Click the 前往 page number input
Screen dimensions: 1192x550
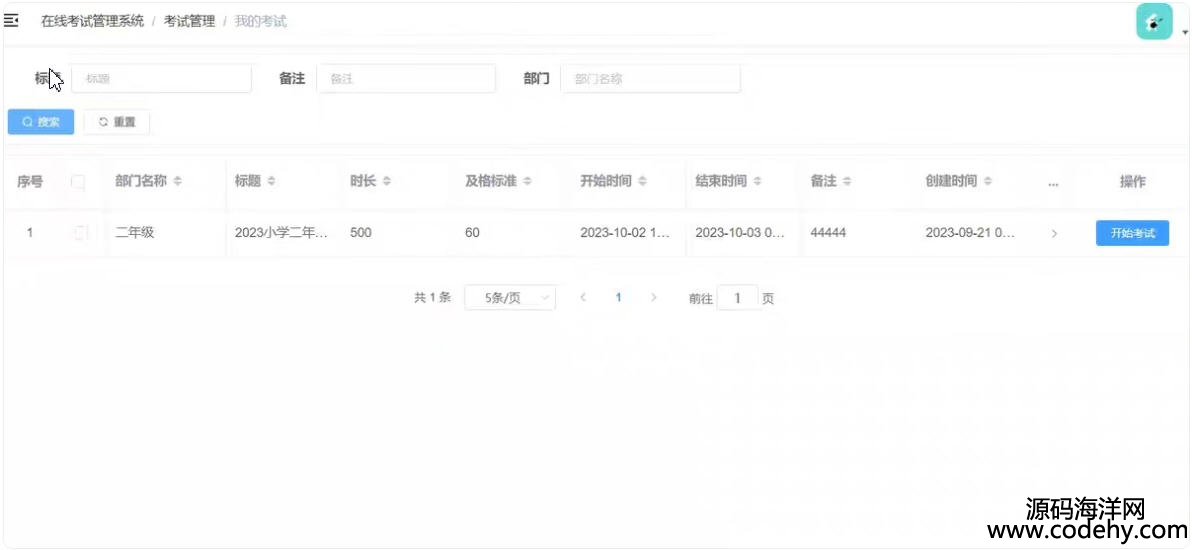[x=737, y=298]
